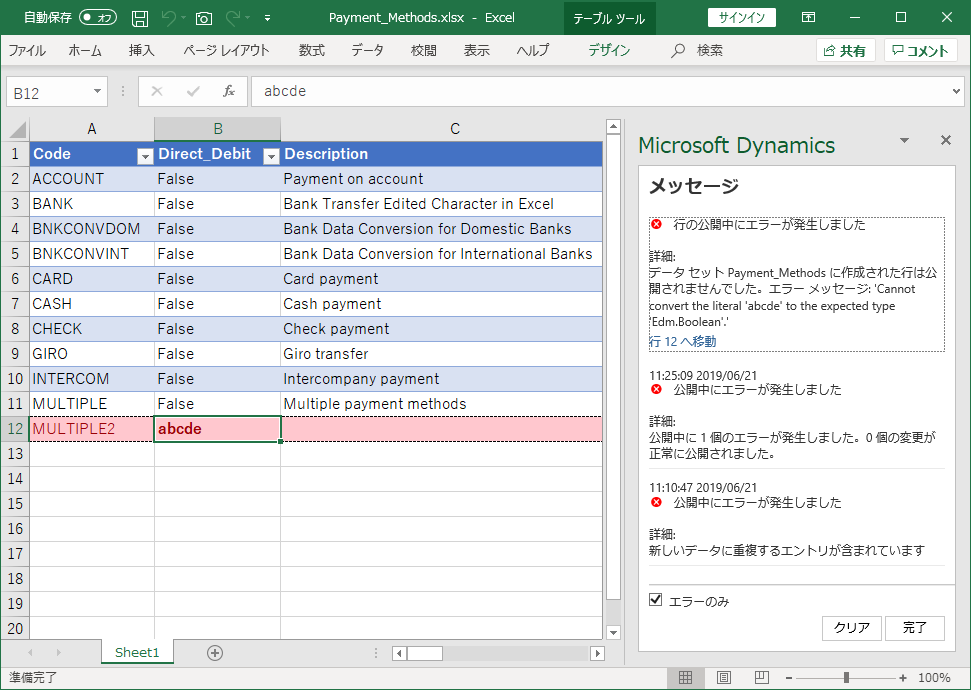Switch to Page Break Preview icon
The image size is (971, 690).
pos(762,678)
